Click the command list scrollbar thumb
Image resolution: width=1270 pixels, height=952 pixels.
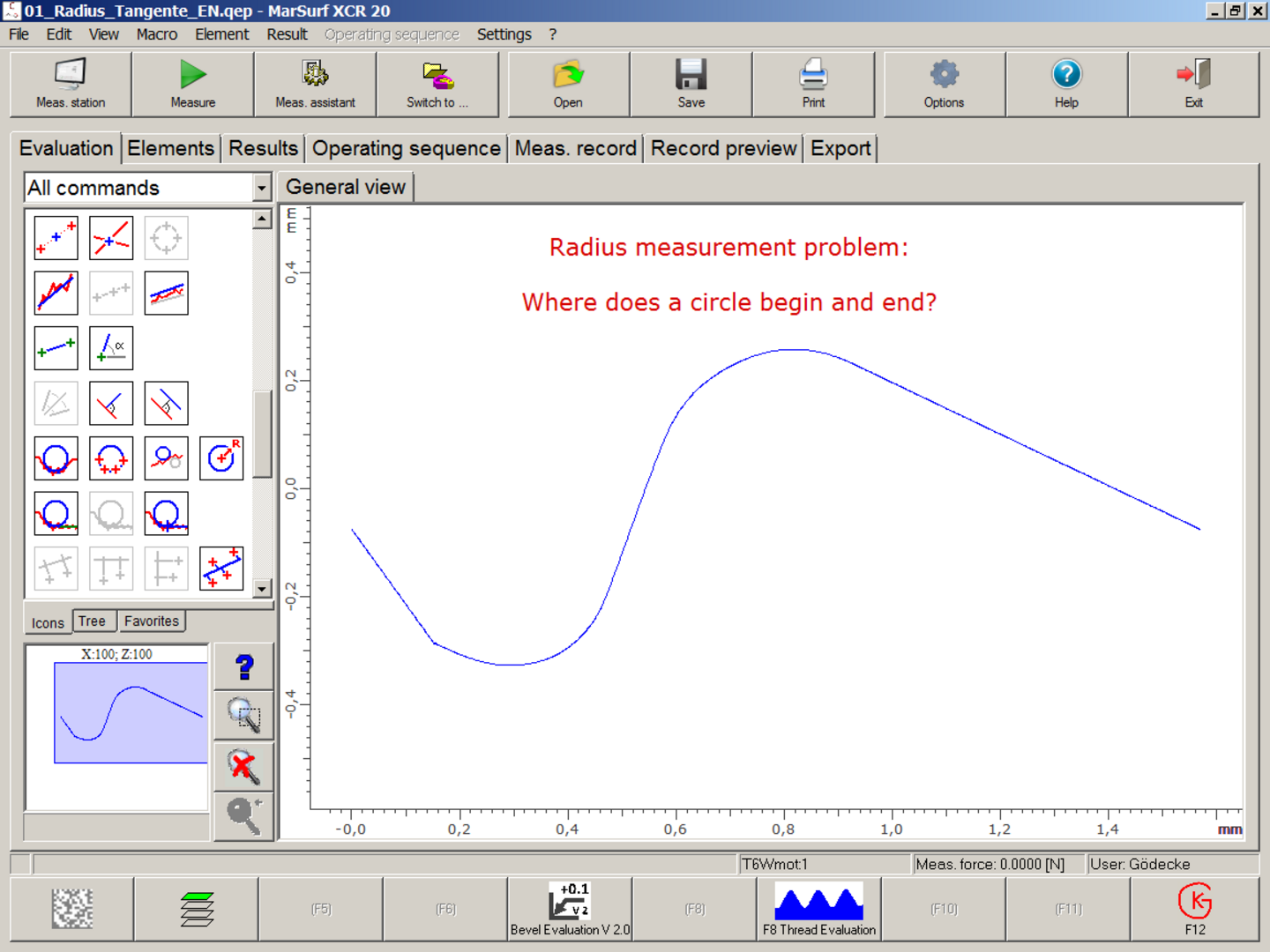click(262, 434)
